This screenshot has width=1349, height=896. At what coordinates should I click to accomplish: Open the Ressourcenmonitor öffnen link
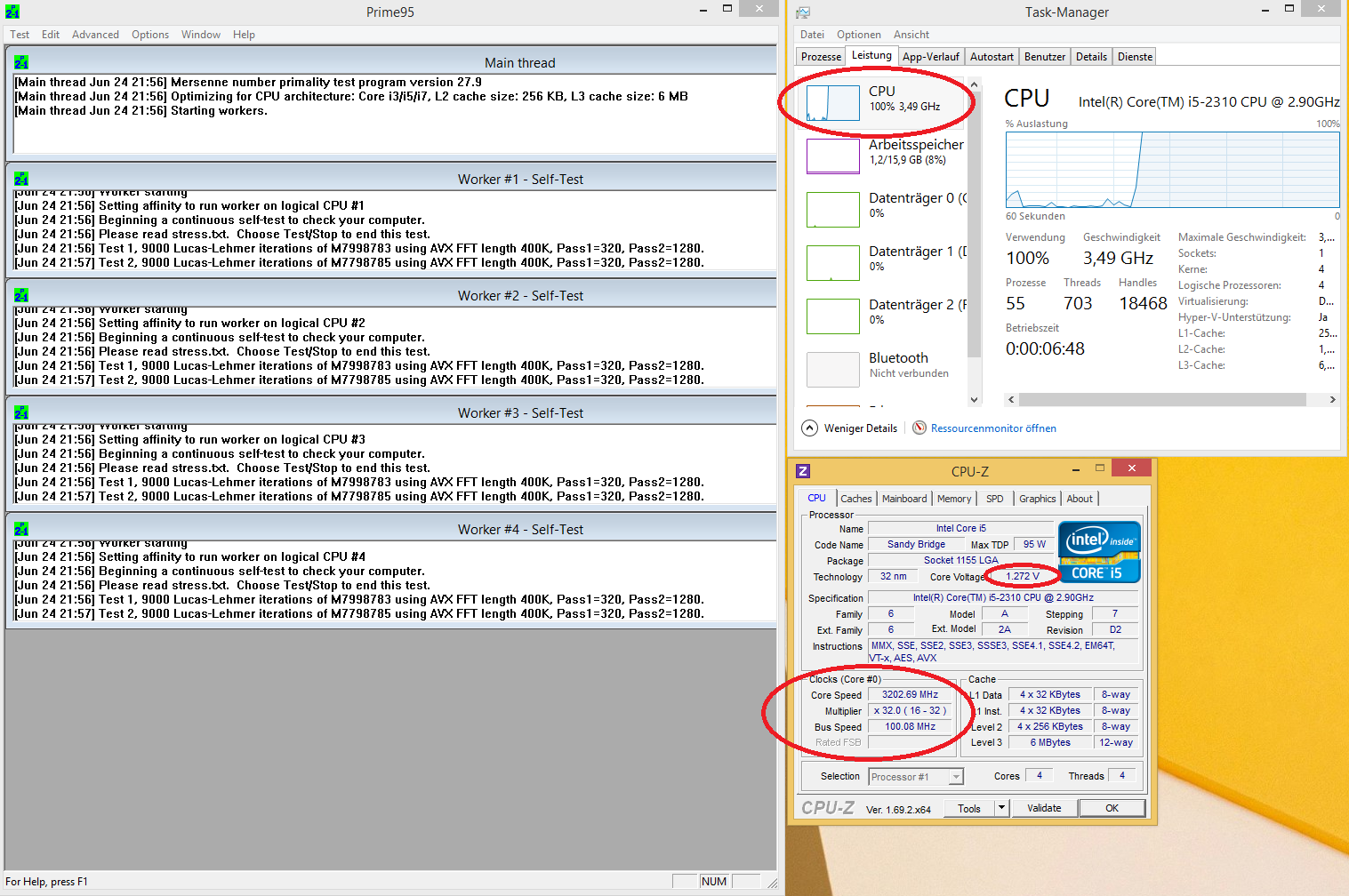click(x=993, y=428)
